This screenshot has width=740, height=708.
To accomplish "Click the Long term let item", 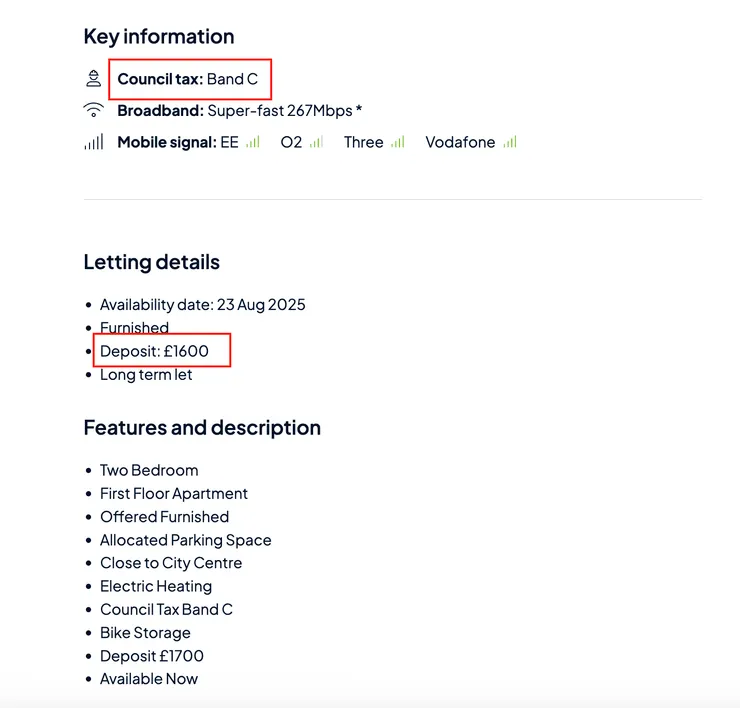I will tap(146, 374).
